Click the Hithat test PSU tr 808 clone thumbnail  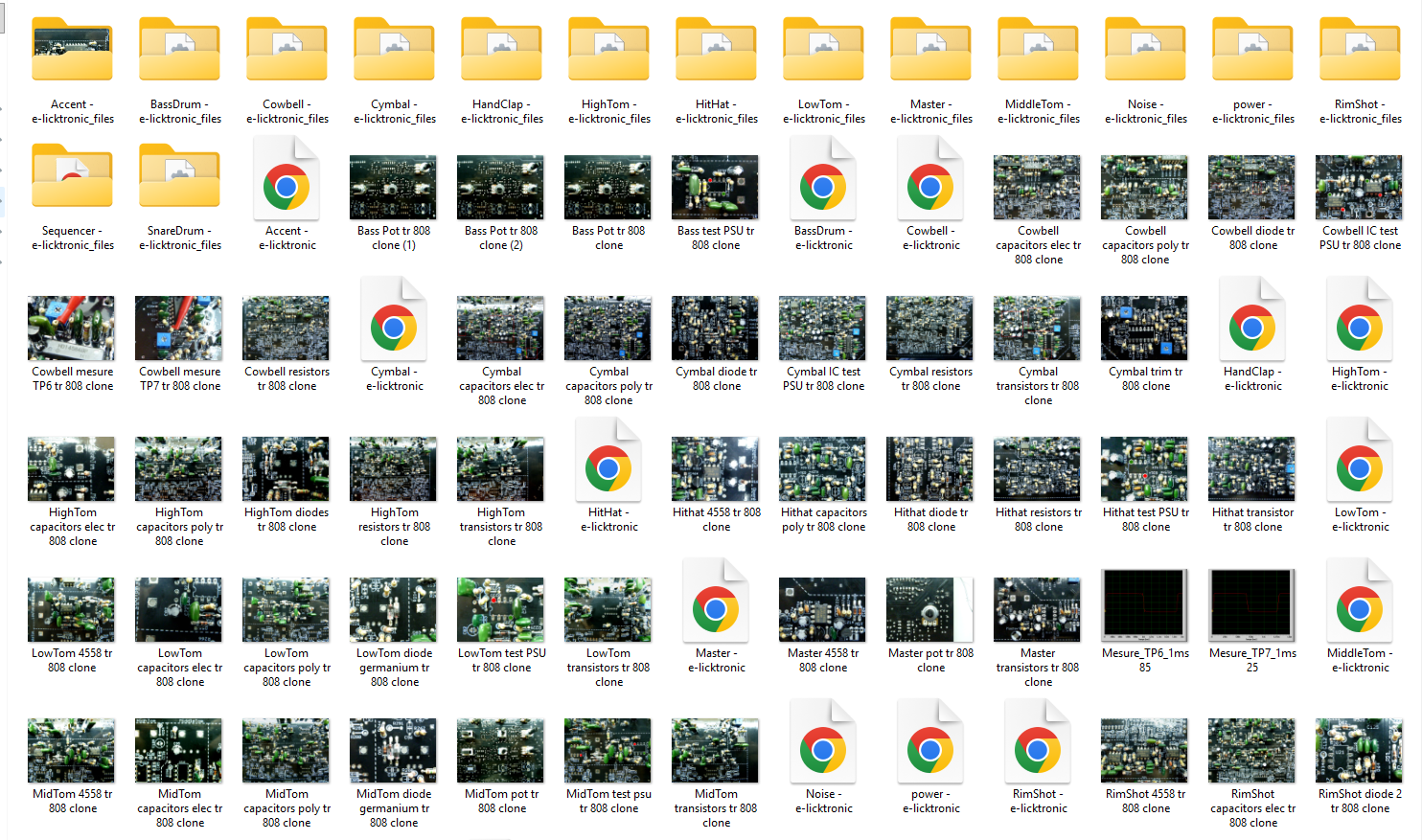[x=1144, y=469]
